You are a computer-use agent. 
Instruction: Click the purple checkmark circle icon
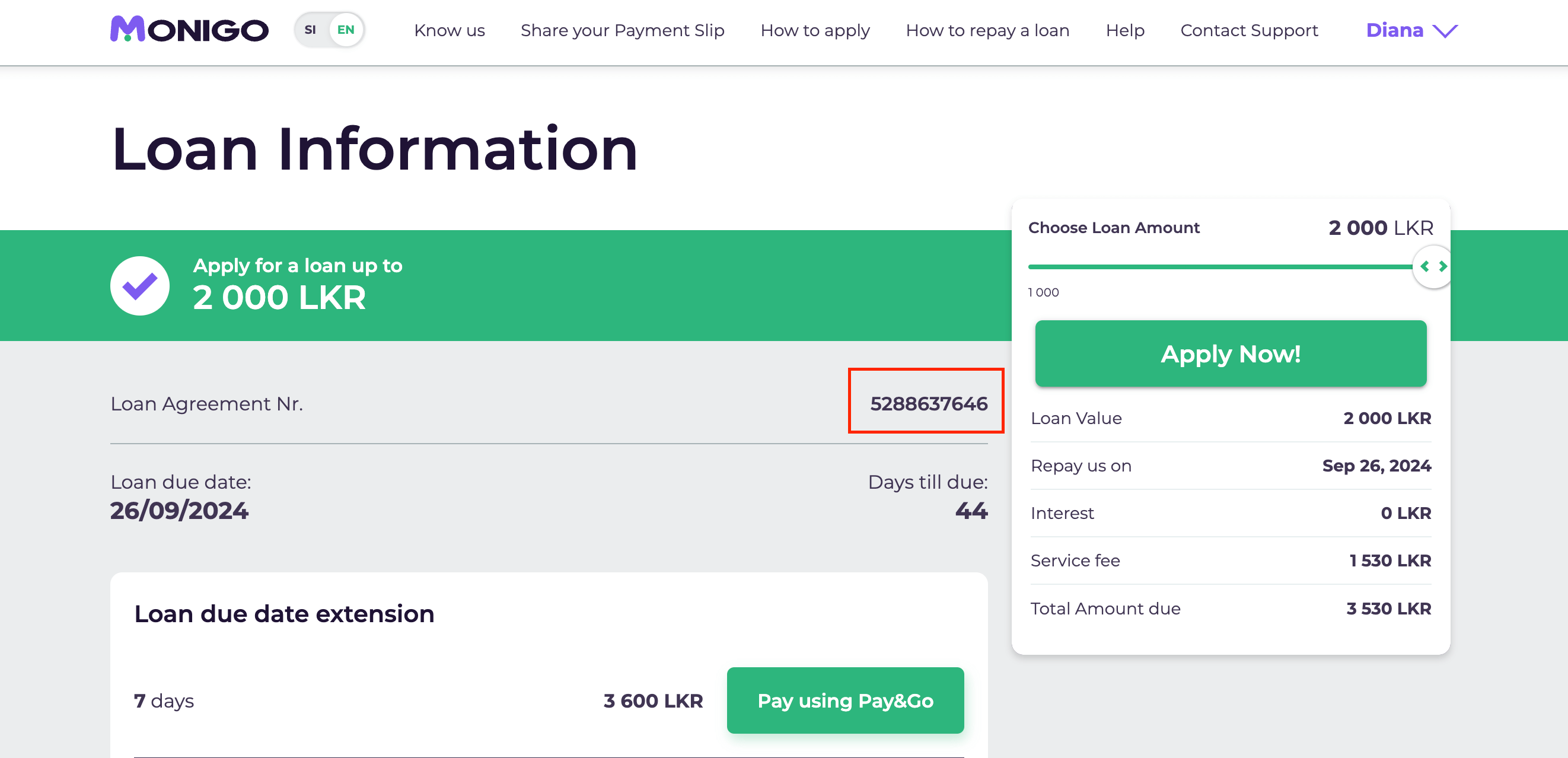(x=140, y=285)
